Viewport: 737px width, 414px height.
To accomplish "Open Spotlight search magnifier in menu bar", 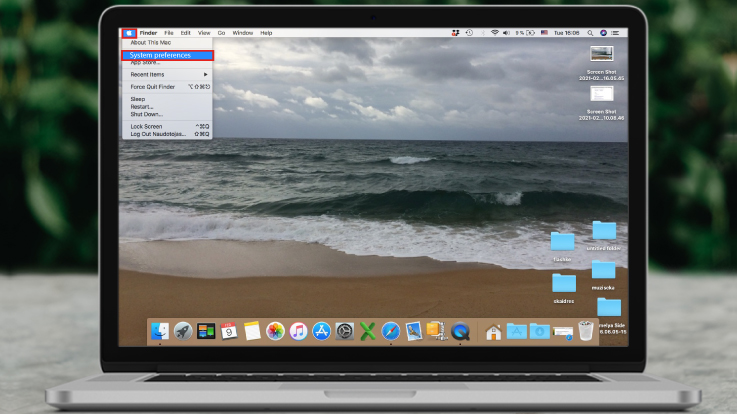I will tap(590, 33).
